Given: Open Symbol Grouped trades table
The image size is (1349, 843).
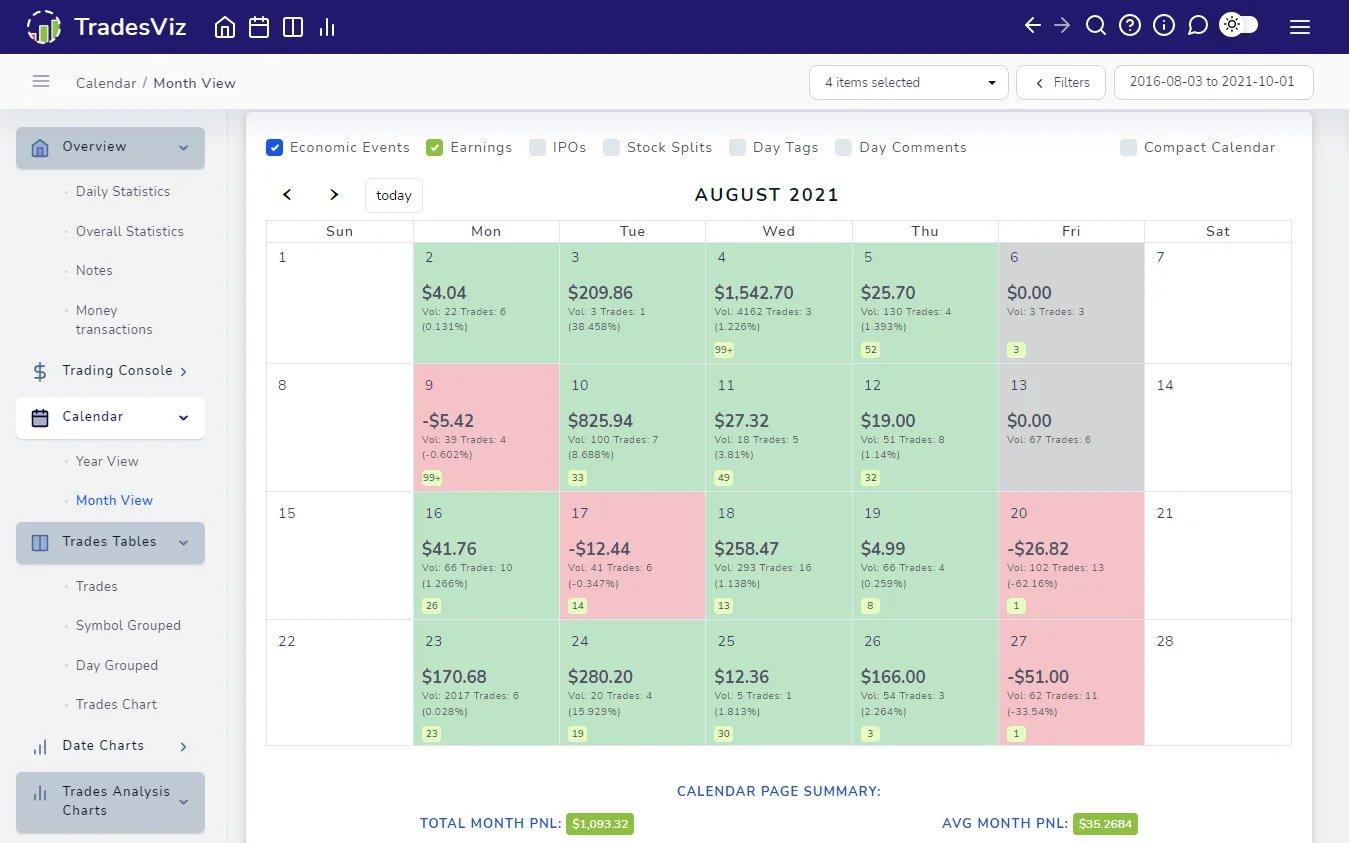Looking at the screenshot, I should (128, 626).
